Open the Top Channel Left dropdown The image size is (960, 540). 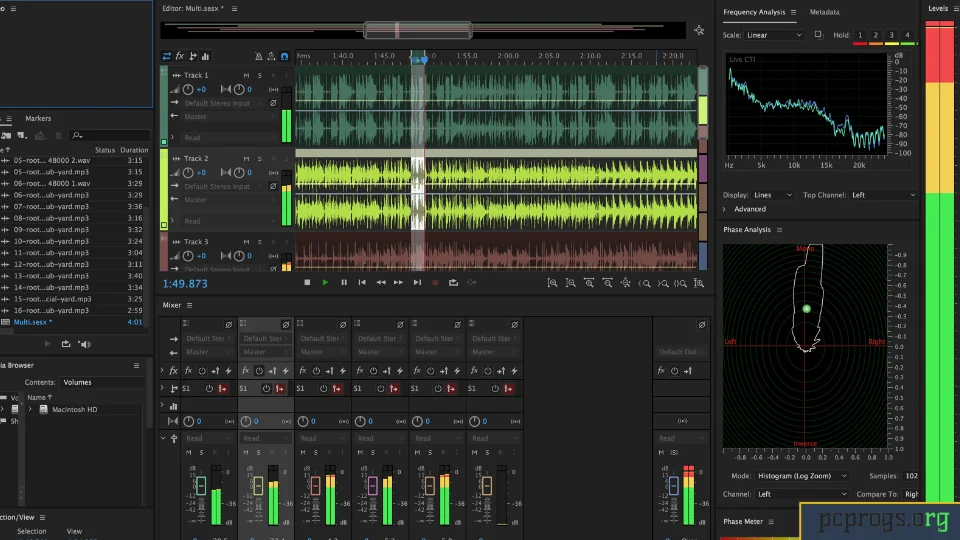[883, 195]
